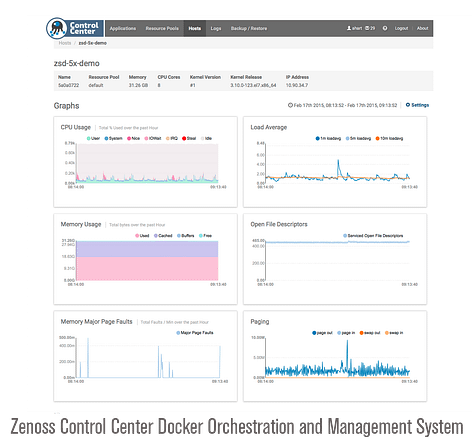Click the Memory Major Page Faults title

click(x=96, y=322)
